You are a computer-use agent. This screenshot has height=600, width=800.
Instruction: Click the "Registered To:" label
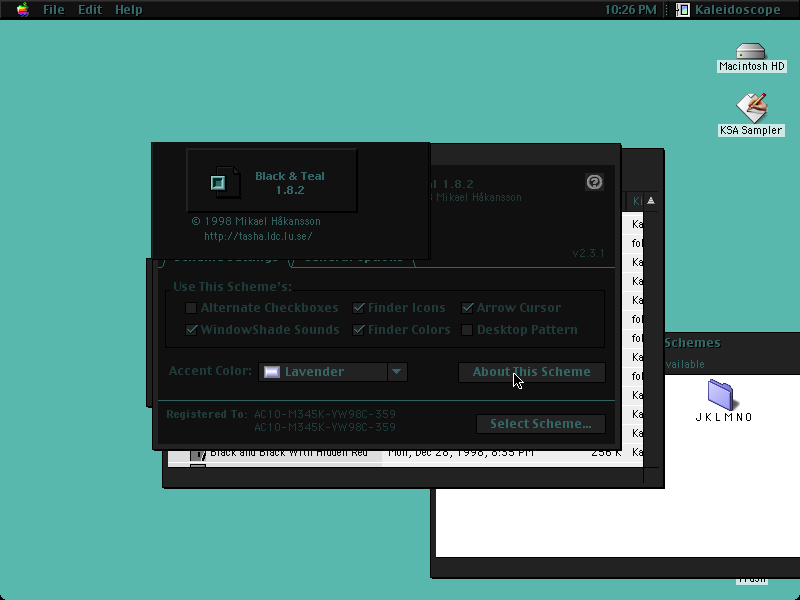pos(207,414)
